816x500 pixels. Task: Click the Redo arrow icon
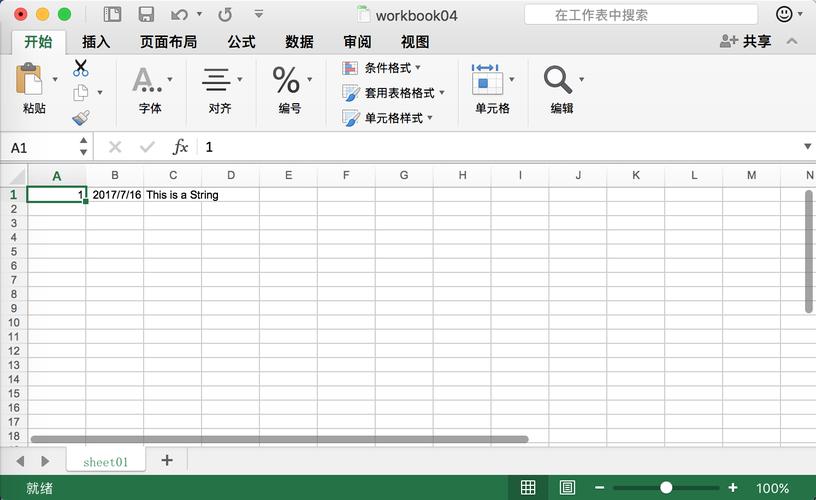225,15
